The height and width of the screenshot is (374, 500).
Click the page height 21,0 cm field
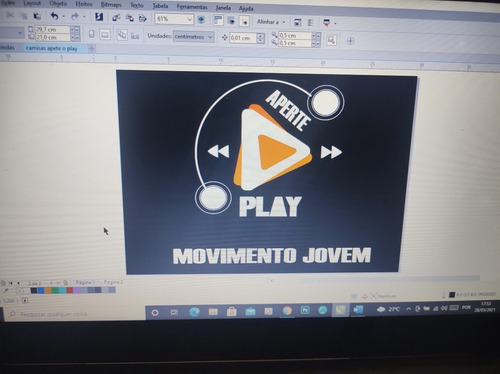coord(52,37)
